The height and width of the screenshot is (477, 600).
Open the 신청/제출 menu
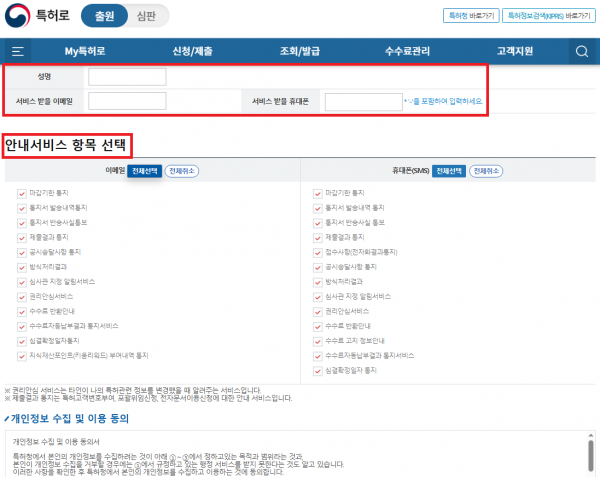(x=194, y=51)
